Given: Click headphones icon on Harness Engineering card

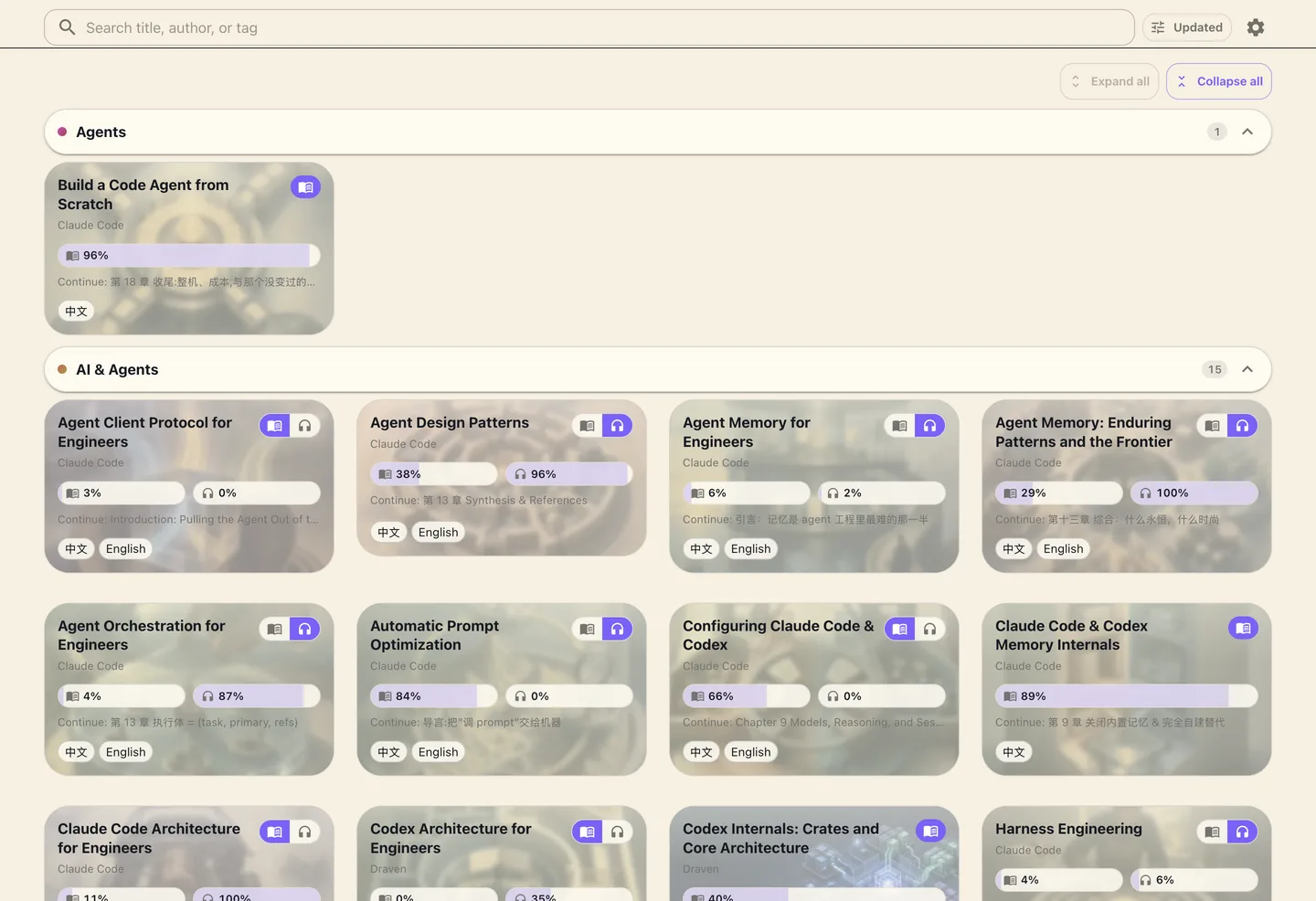Looking at the screenshot, I should 1242,832.
